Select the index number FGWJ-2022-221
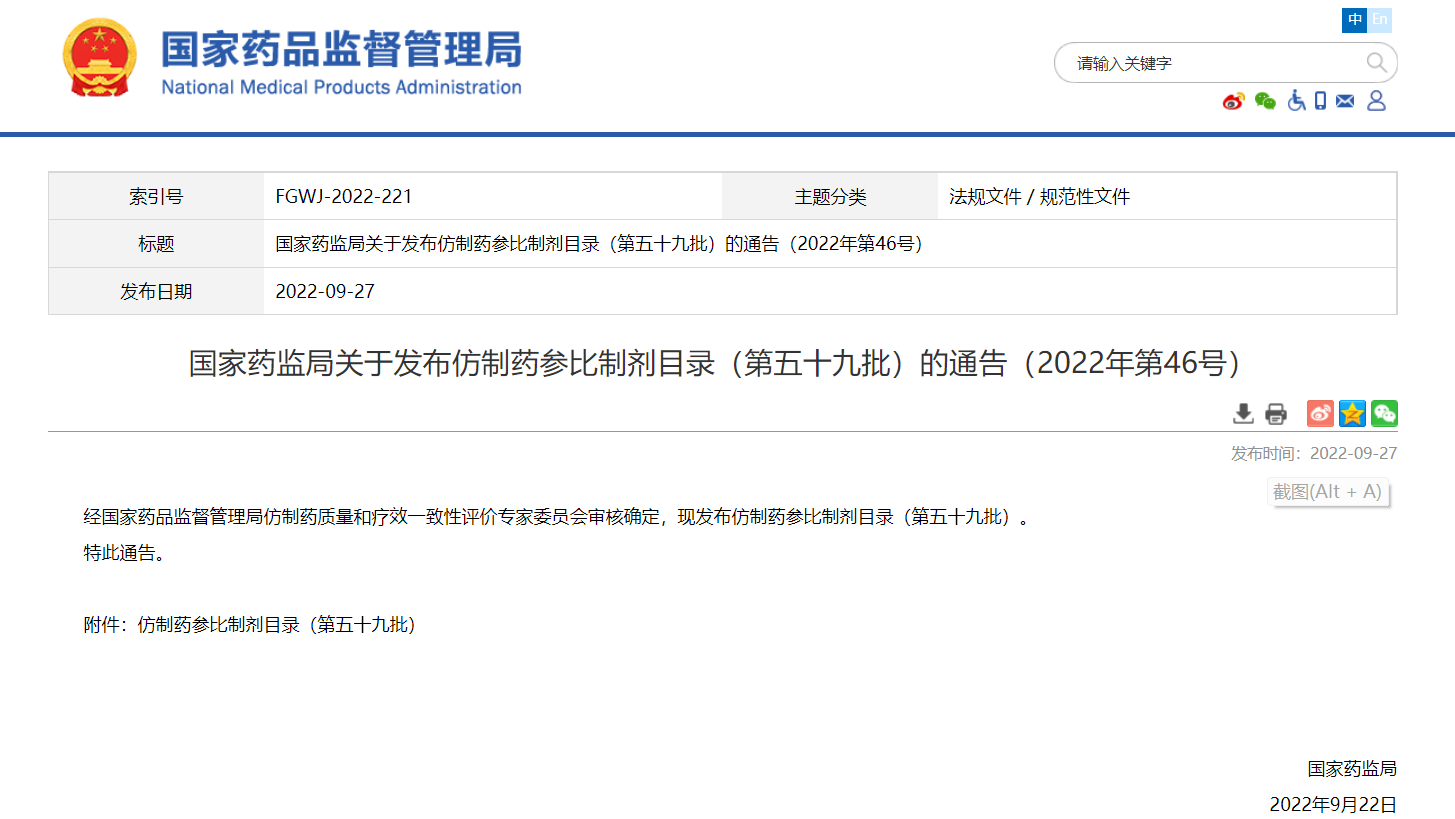 pyautogui.click(x=344, y=197)
